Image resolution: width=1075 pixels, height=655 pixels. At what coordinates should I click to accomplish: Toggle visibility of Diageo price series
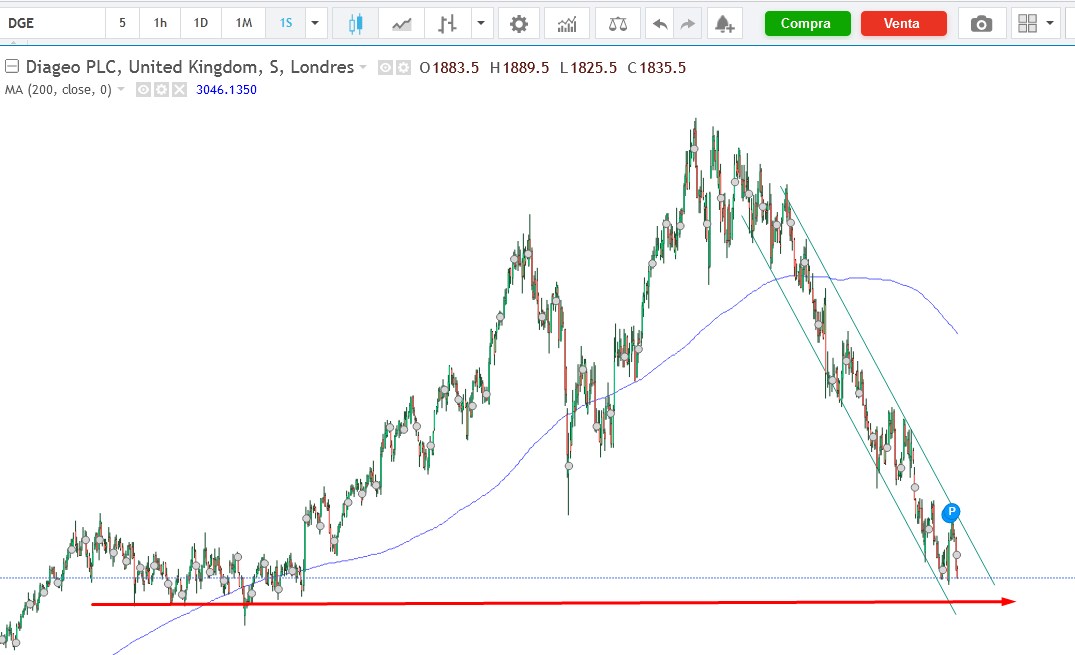click(x=385, y=68)
